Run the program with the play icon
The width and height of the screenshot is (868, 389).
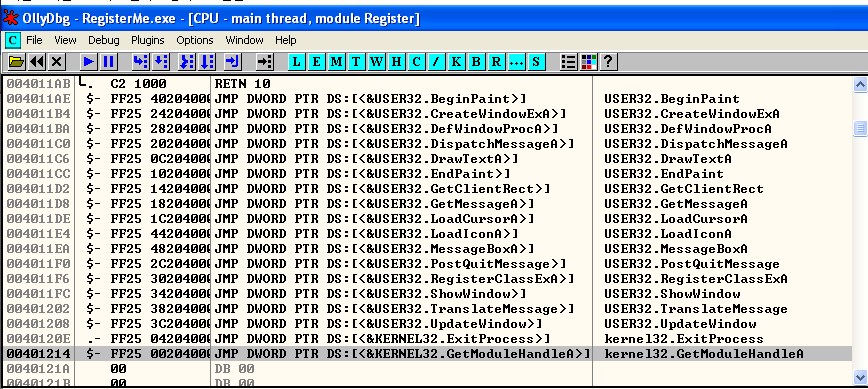[88, 61]
